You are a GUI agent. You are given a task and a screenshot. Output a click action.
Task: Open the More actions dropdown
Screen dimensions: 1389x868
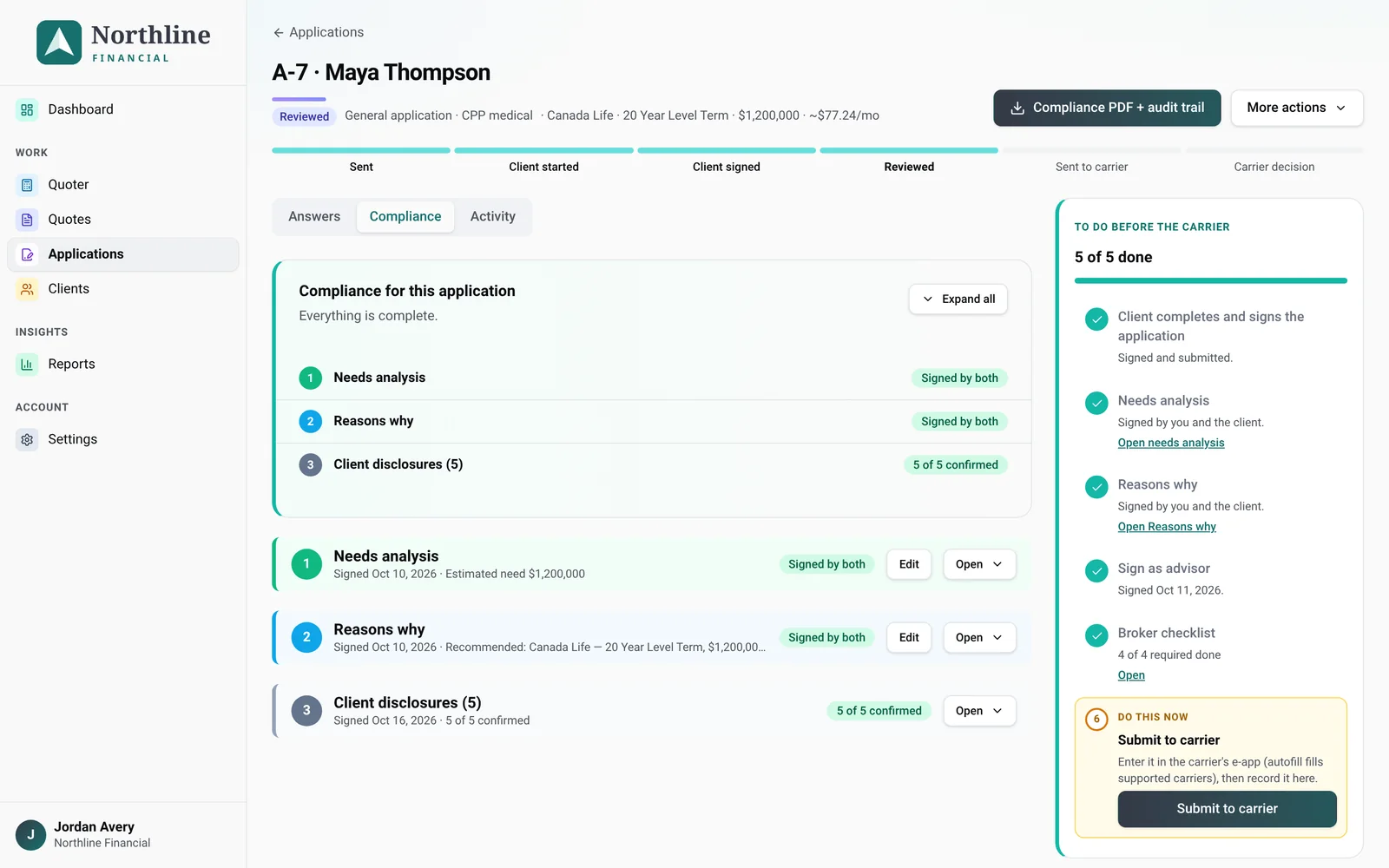pos(1297,108)
